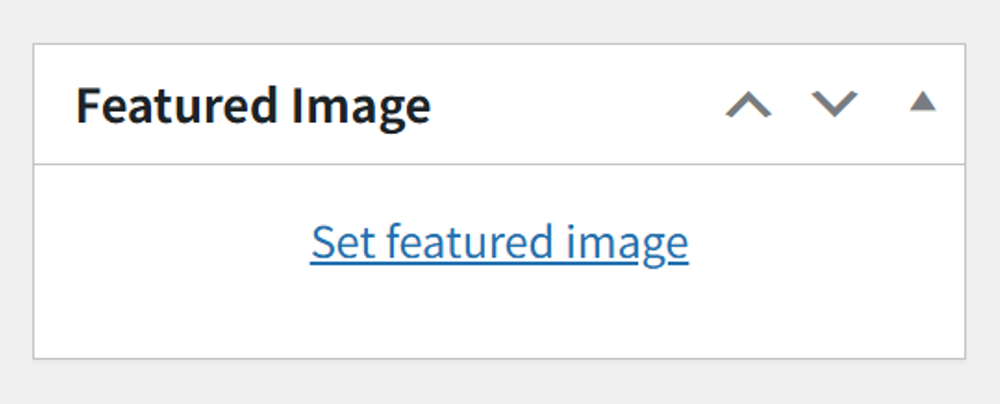
Task: Click the Featured Image heading text
Action: (253, 105)
